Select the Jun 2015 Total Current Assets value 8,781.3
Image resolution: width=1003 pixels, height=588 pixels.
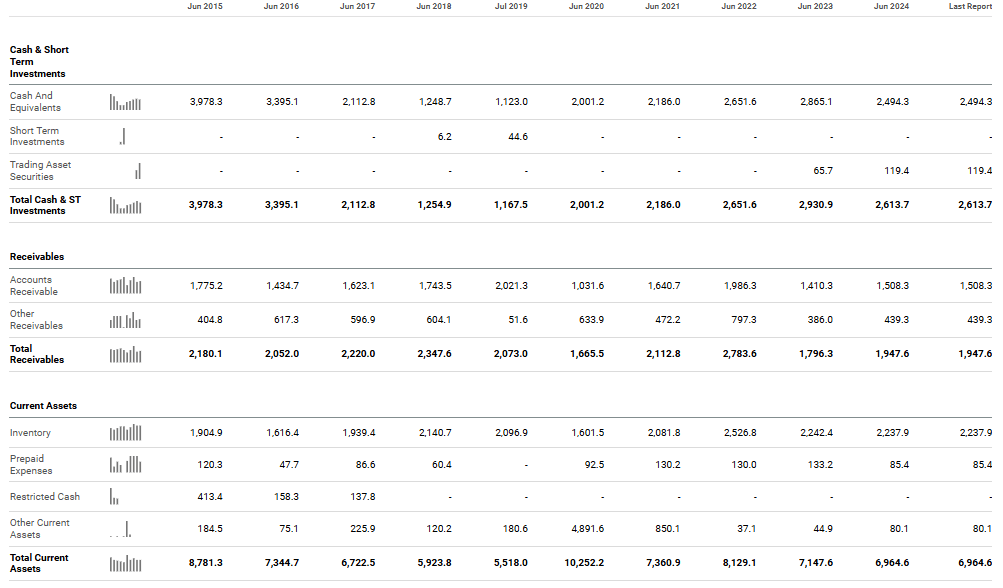tap(205, 563)
